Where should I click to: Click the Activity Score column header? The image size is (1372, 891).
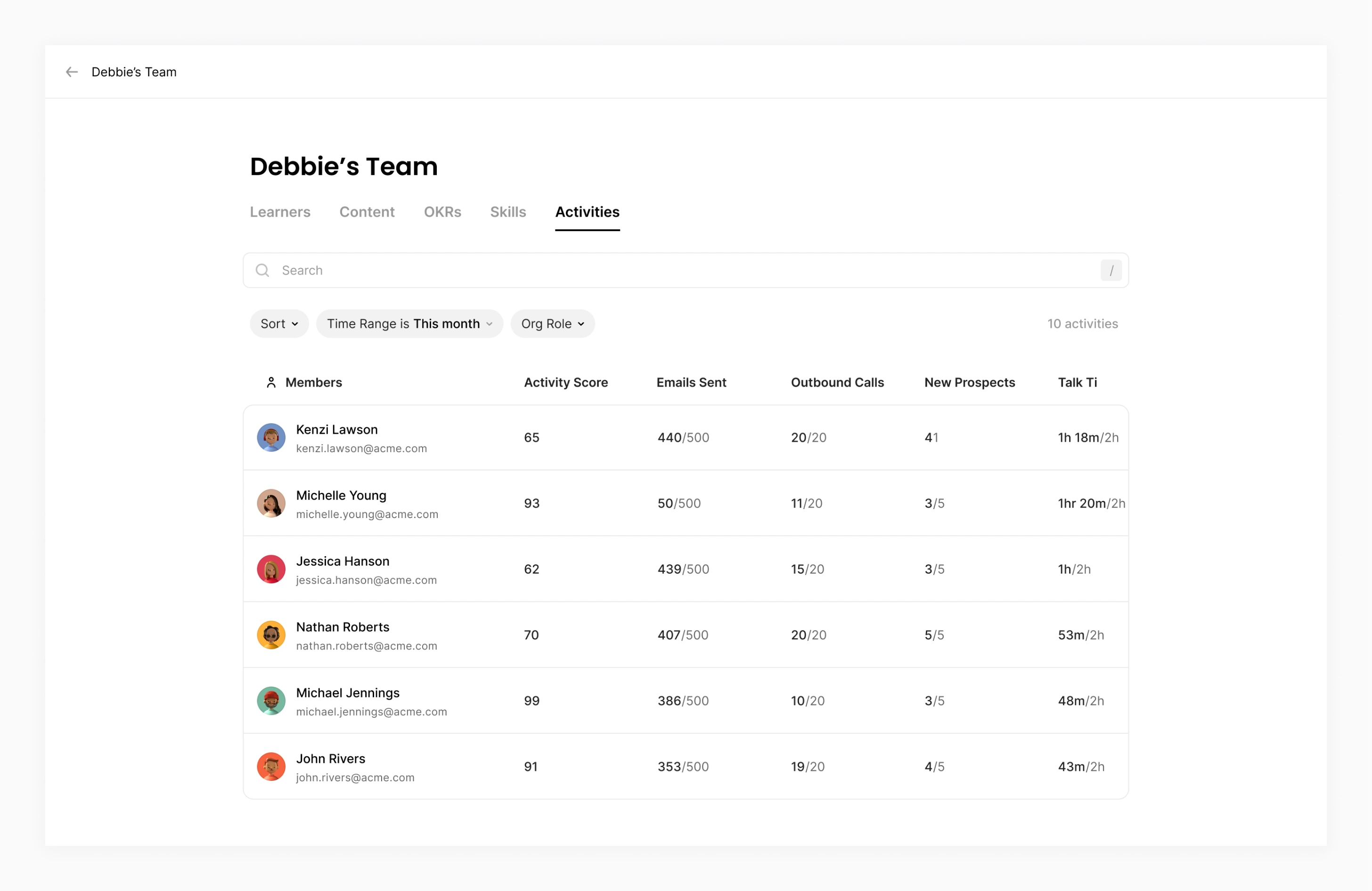point(565,382)
